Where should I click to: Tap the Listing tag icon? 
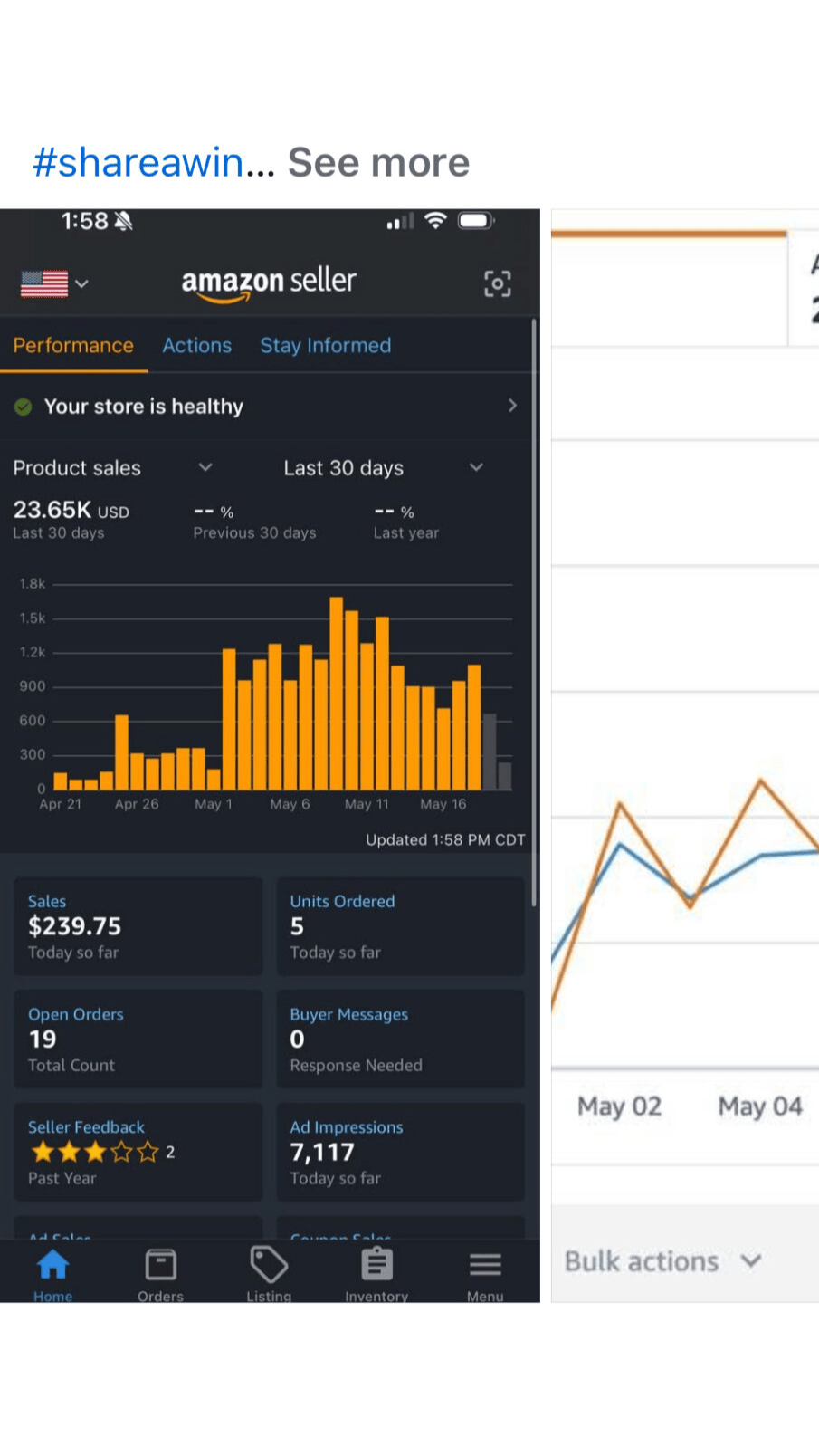coord(269,1266)
